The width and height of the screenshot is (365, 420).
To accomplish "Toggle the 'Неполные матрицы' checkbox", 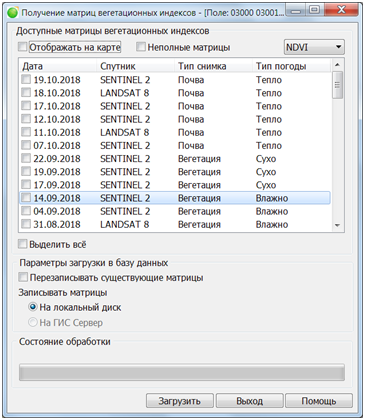I will point(141,47).
